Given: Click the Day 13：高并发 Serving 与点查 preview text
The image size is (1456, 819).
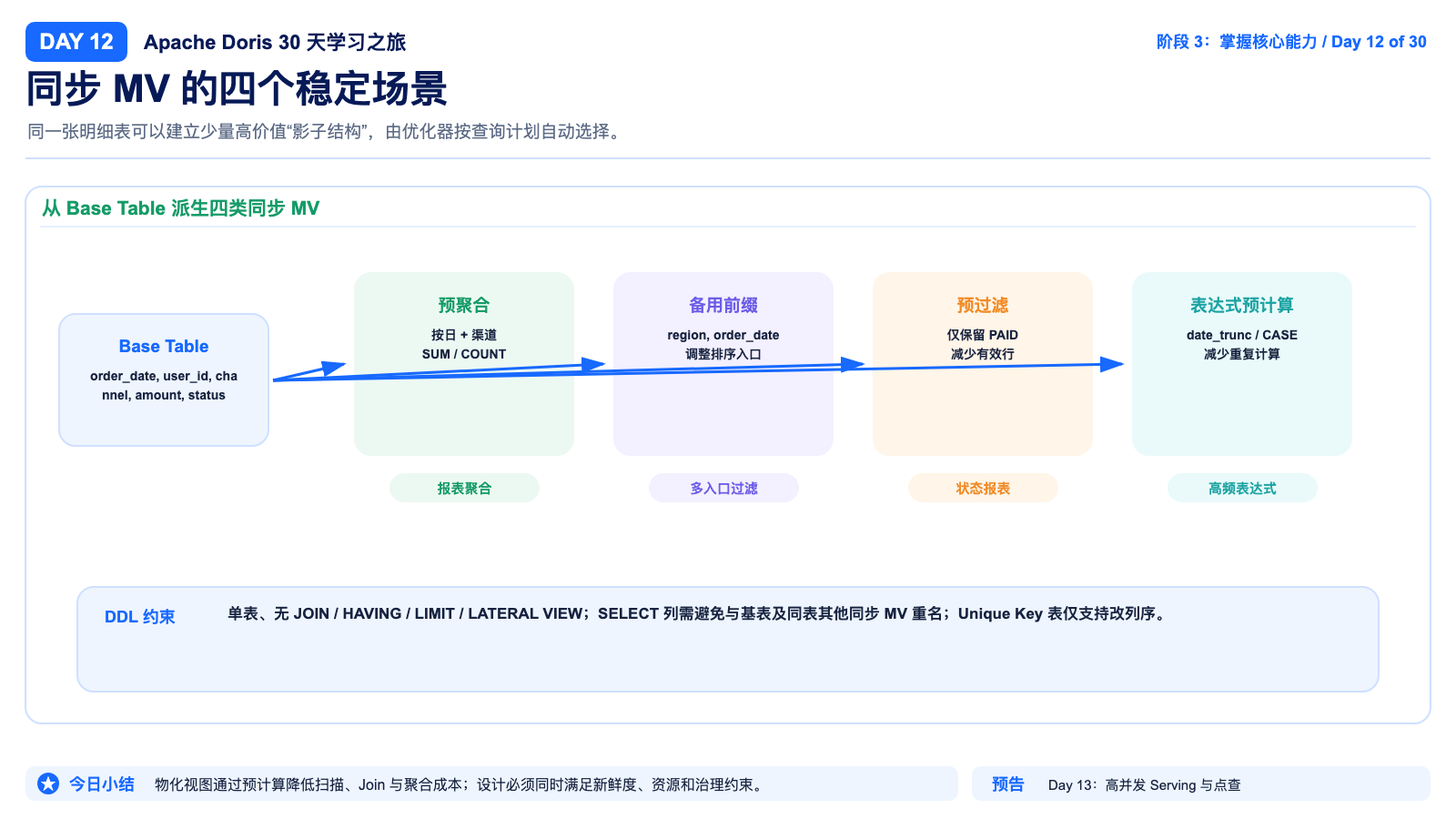Looking at the screenshot, I should 1145,784.
